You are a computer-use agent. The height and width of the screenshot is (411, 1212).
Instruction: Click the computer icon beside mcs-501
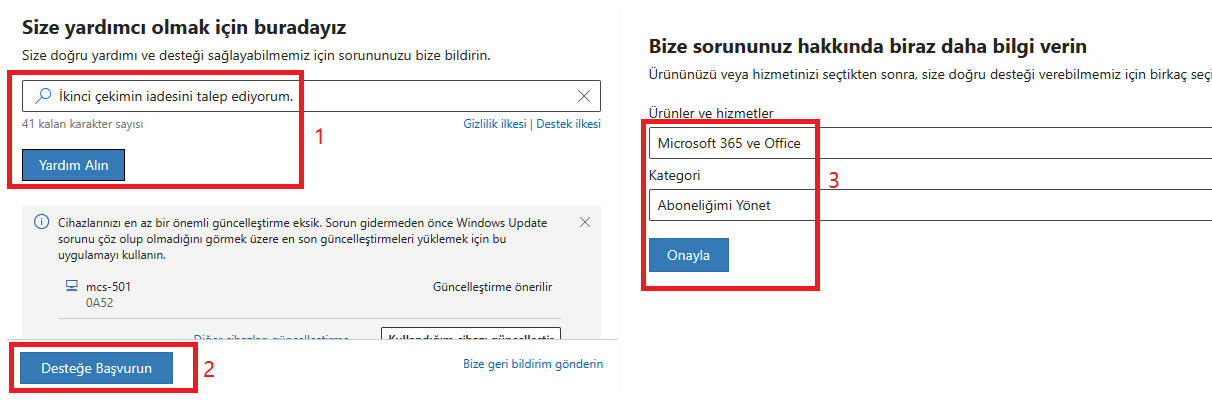coord(72,286)
